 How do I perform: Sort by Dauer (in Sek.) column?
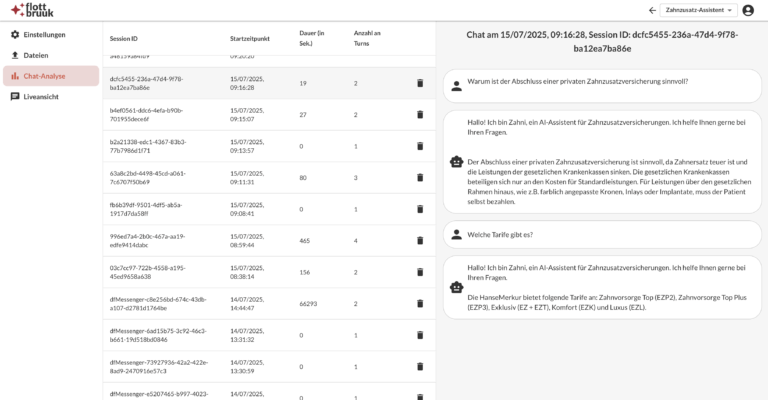click(312, 38)
